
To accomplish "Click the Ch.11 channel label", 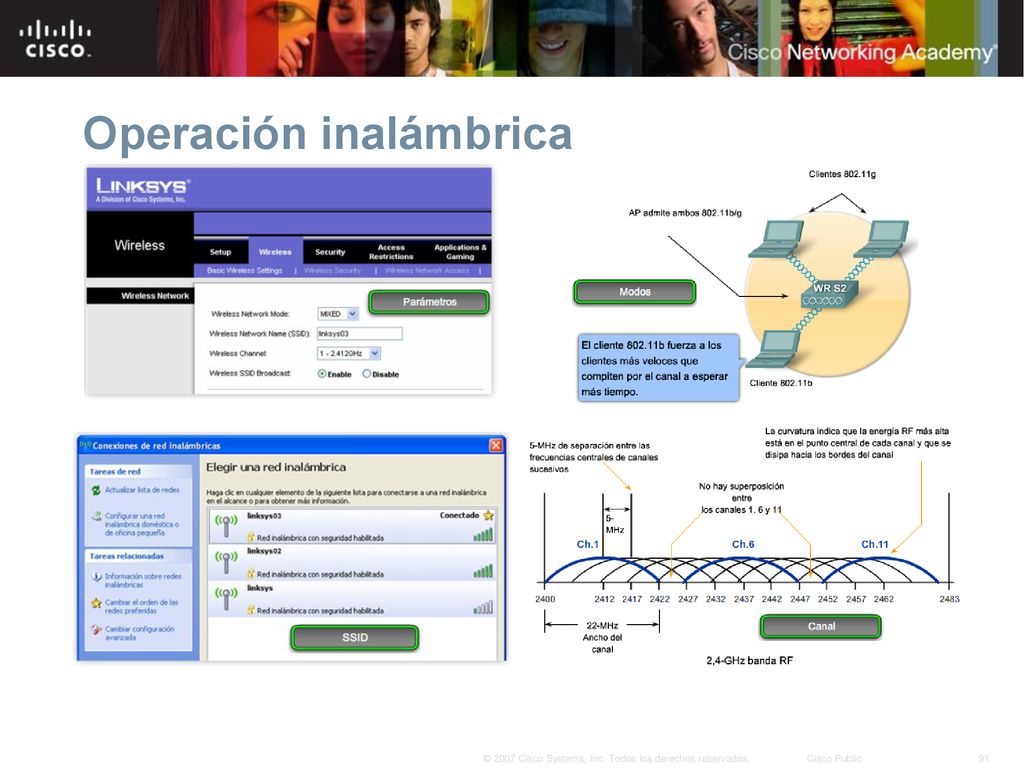I will tap(874, 544).
